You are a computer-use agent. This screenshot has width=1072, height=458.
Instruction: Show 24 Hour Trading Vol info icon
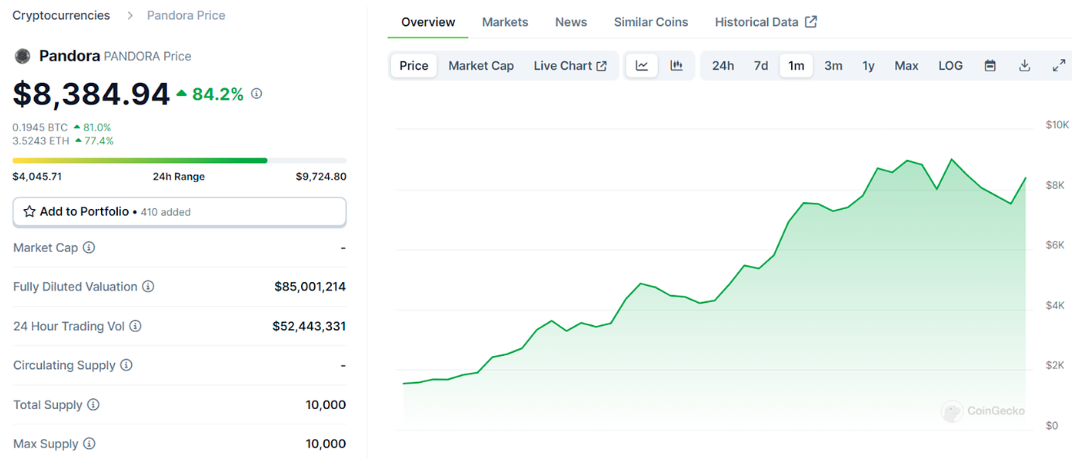tap(135, 326)
